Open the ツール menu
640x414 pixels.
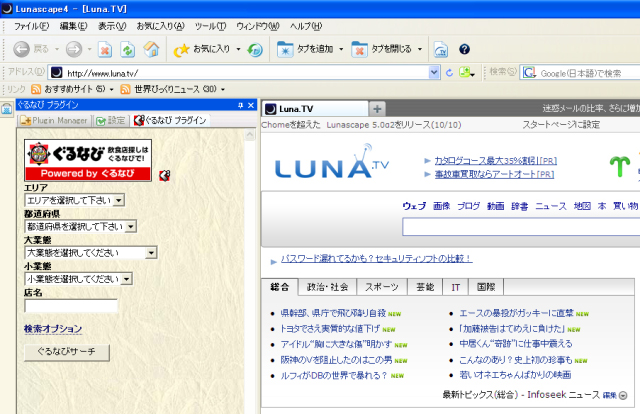point(210,26)
